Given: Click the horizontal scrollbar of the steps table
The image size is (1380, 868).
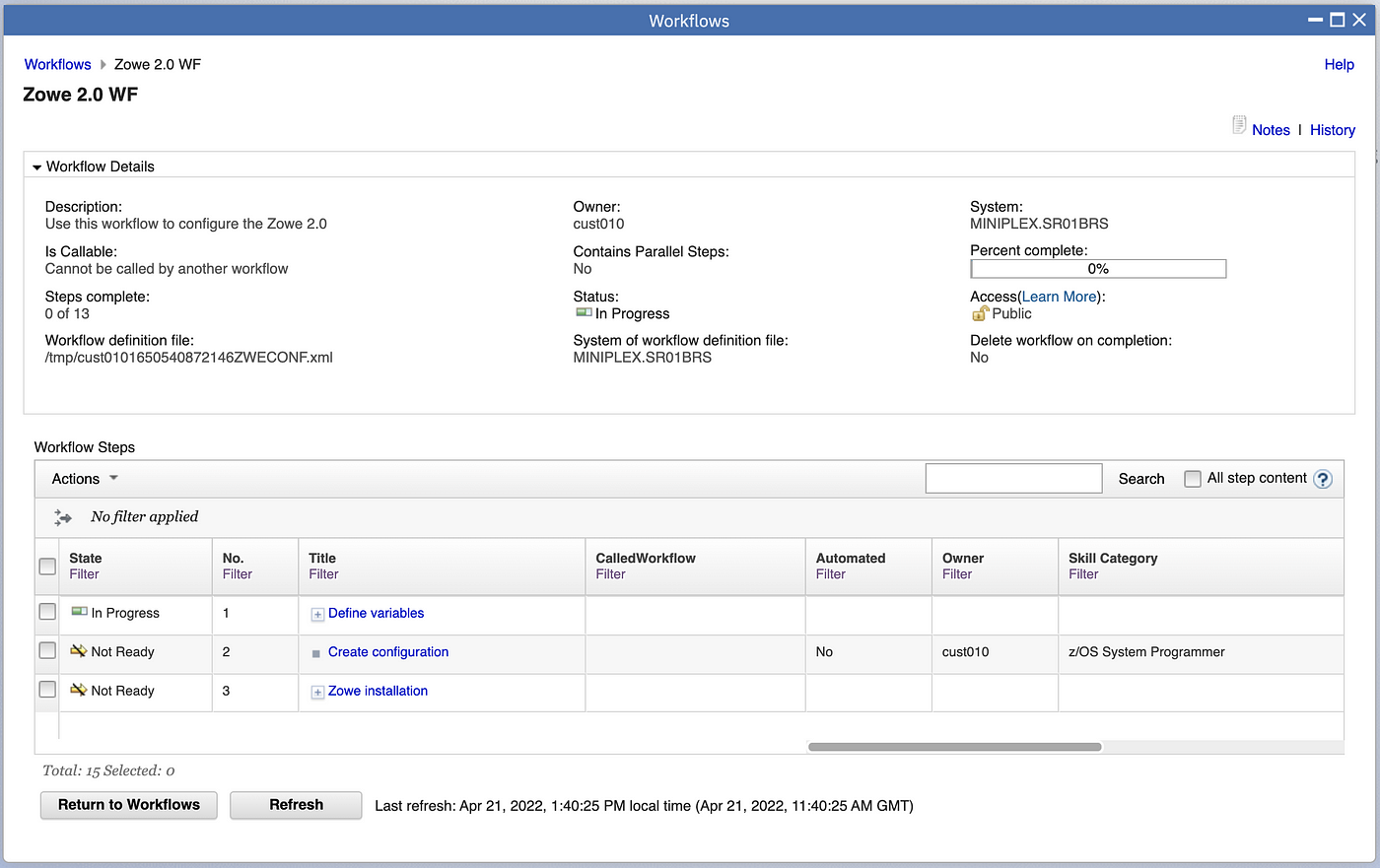Looking at the screenshot, I should click(954, 747).
